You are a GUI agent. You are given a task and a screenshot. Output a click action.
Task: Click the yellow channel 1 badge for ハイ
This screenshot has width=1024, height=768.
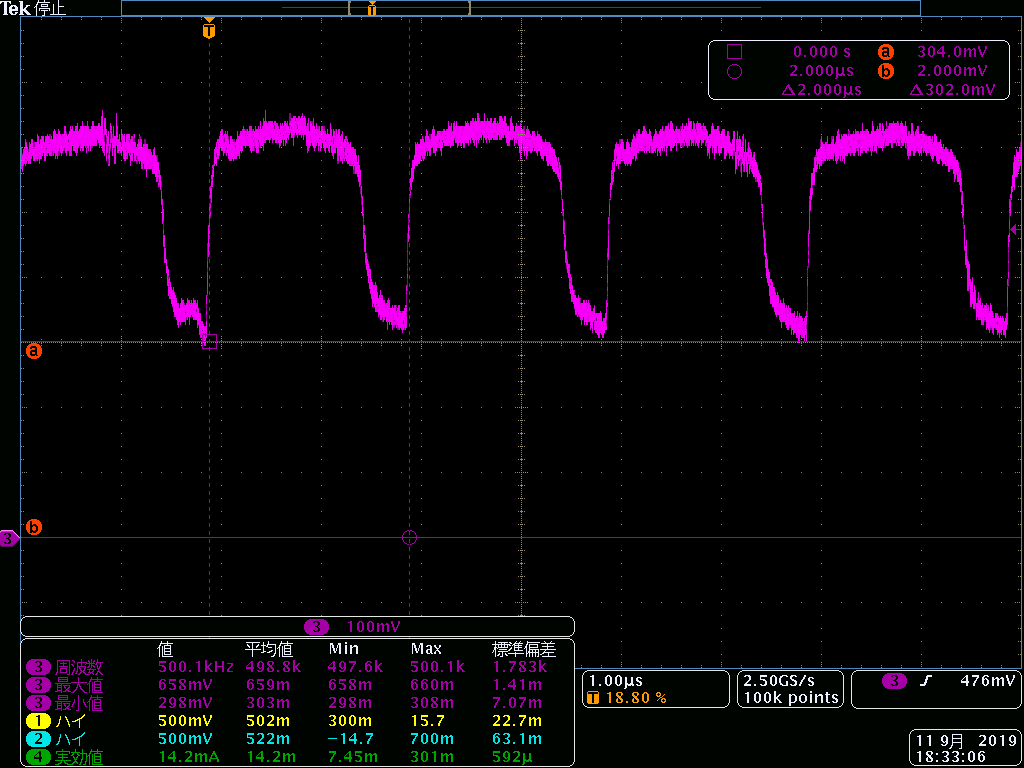pos(39,721)
